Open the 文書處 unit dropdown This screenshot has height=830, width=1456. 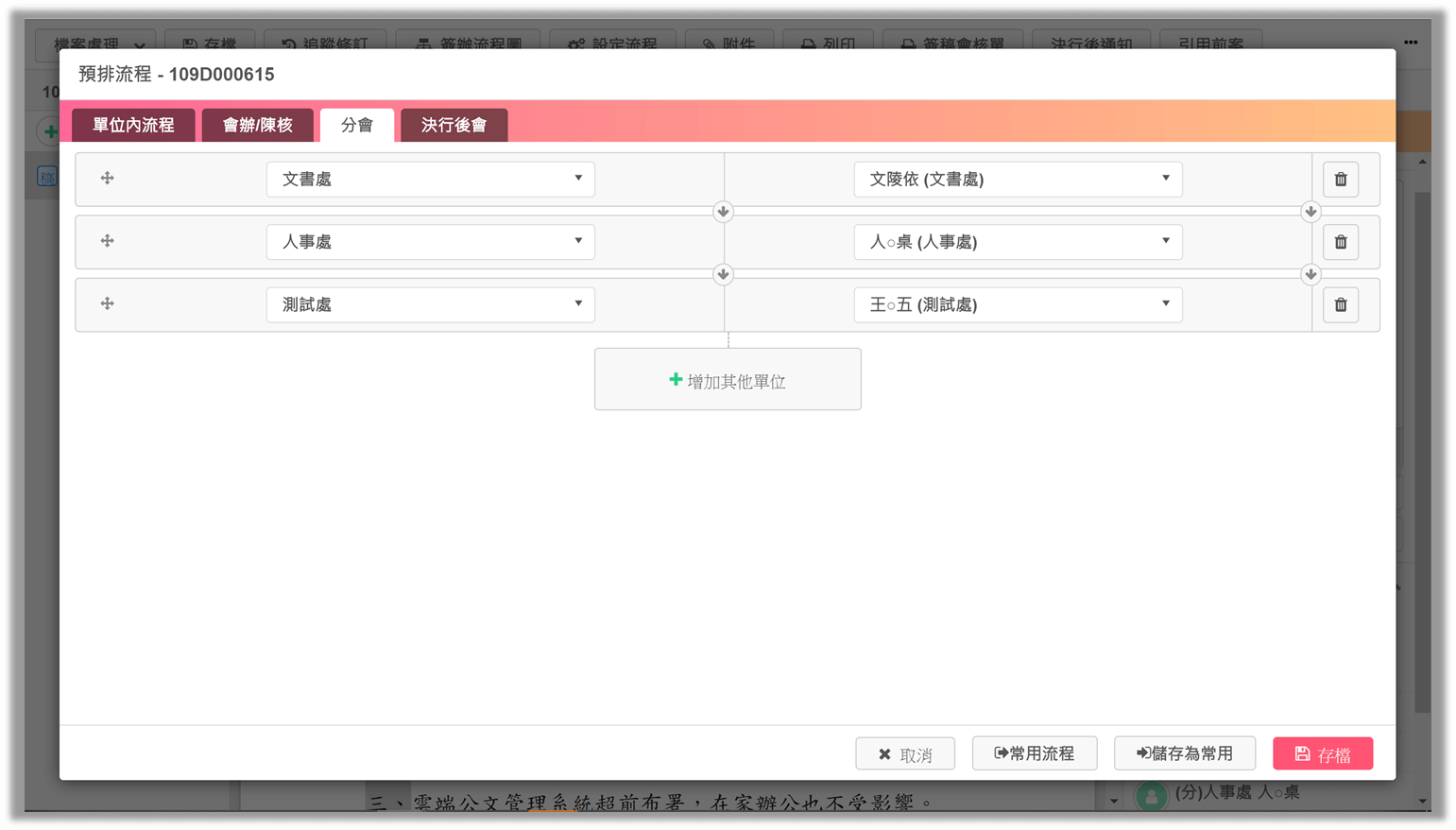(430, 179)
